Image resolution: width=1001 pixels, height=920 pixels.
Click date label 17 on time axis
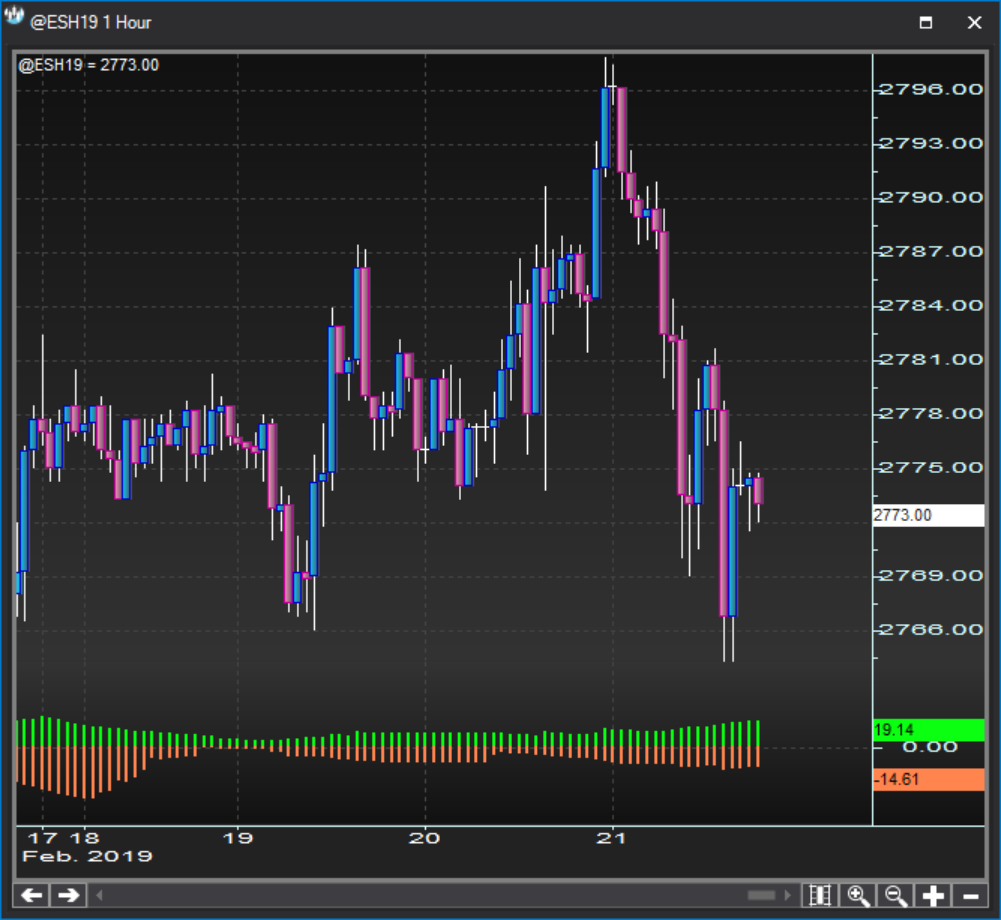43,838
